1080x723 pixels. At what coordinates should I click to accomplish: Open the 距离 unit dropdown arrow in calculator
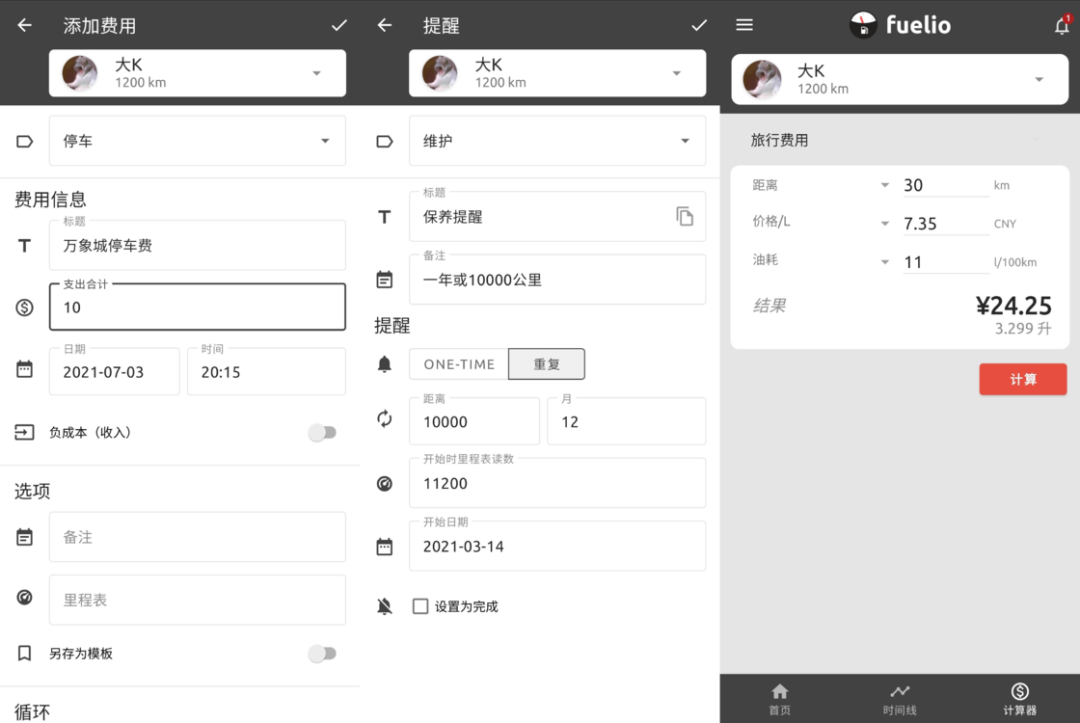[885, 186]
